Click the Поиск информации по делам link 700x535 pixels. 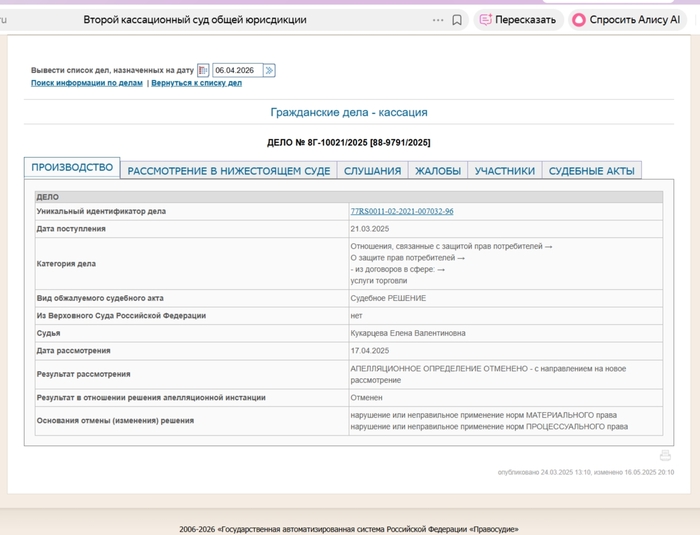tap(87, 83)
